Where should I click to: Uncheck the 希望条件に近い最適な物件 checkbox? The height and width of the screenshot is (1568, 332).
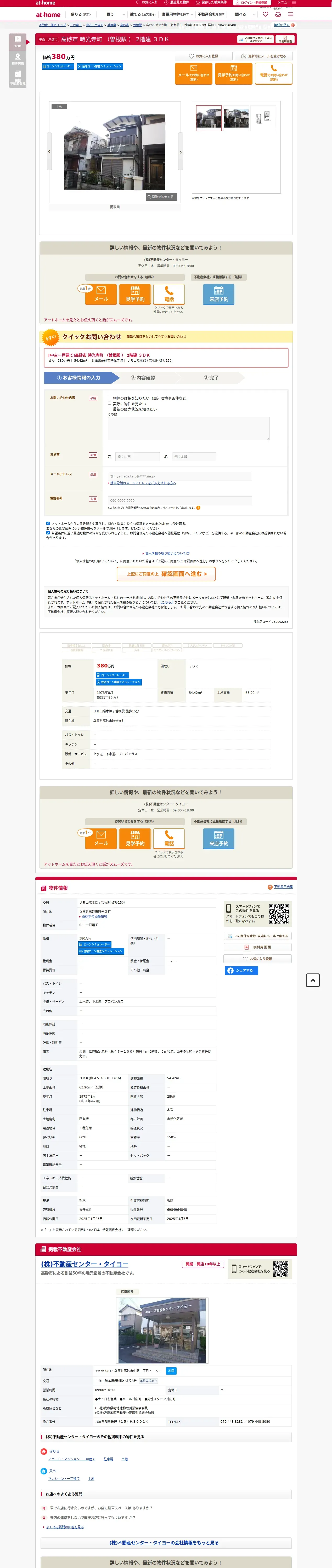[48, 533]
